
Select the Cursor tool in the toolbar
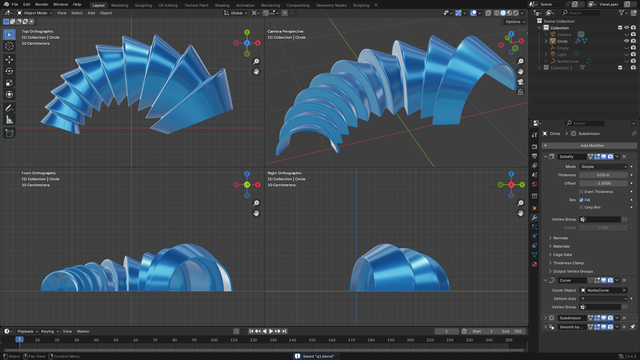tap(9, 46)
